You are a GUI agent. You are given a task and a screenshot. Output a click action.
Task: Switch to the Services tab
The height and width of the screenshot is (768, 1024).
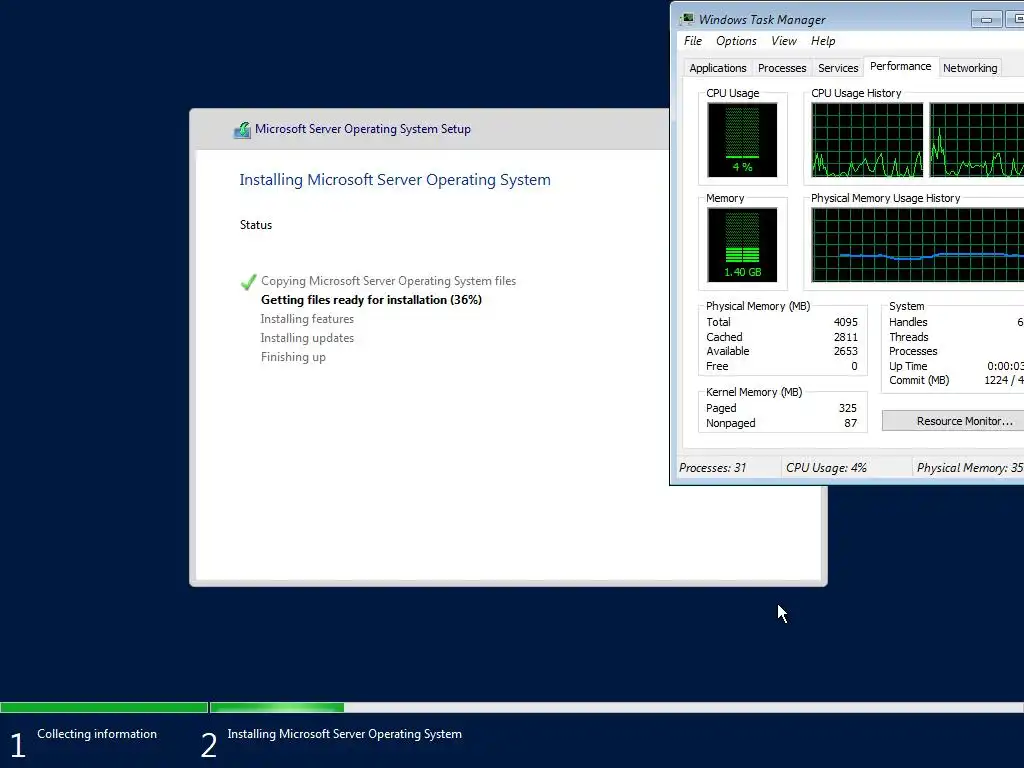838,68
